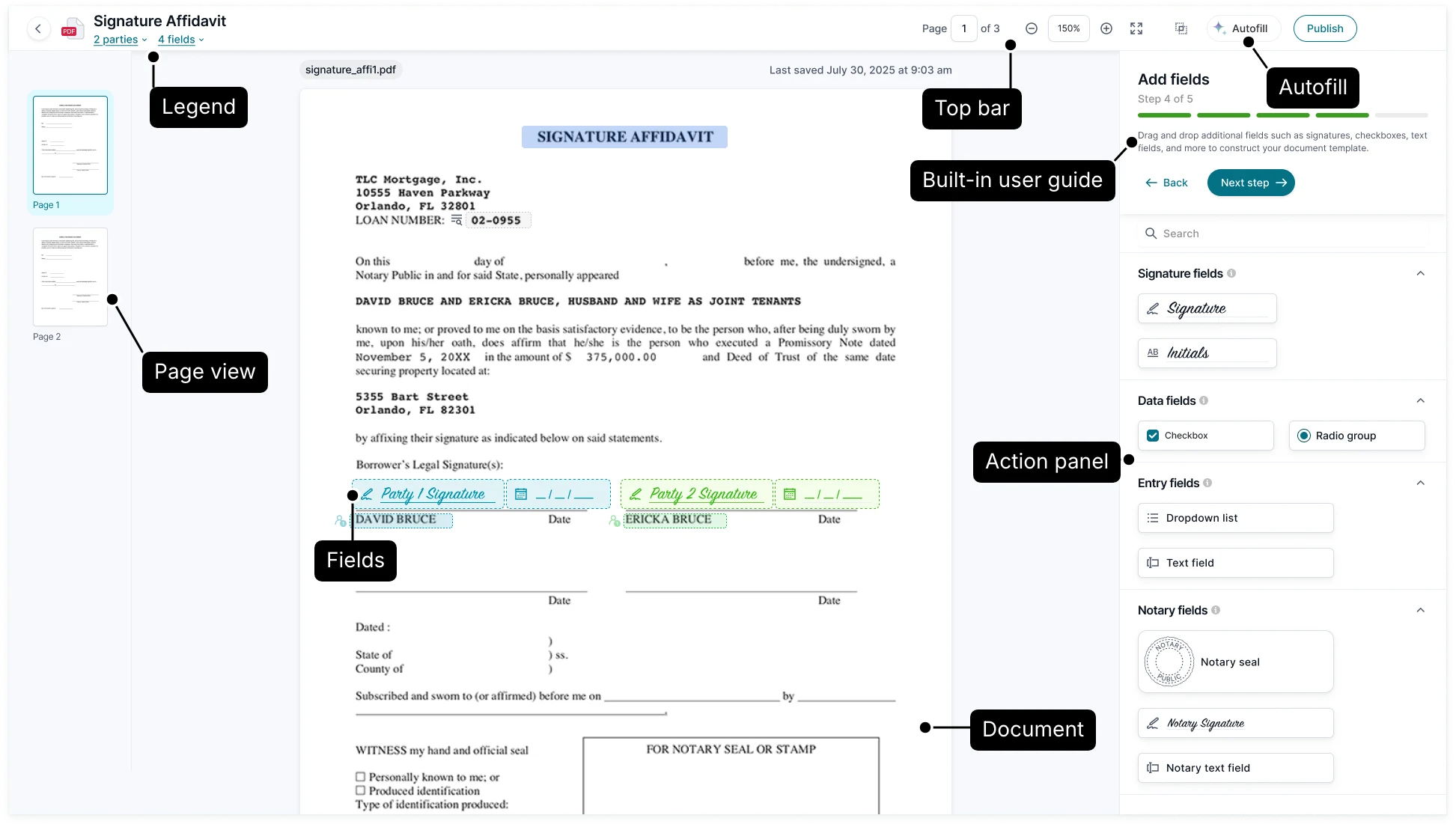Click the Publish button

[1325, 28]
